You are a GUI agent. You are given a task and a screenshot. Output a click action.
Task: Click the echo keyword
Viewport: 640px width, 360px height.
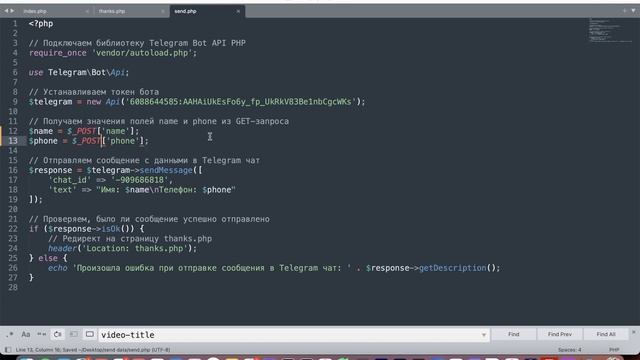58,268
